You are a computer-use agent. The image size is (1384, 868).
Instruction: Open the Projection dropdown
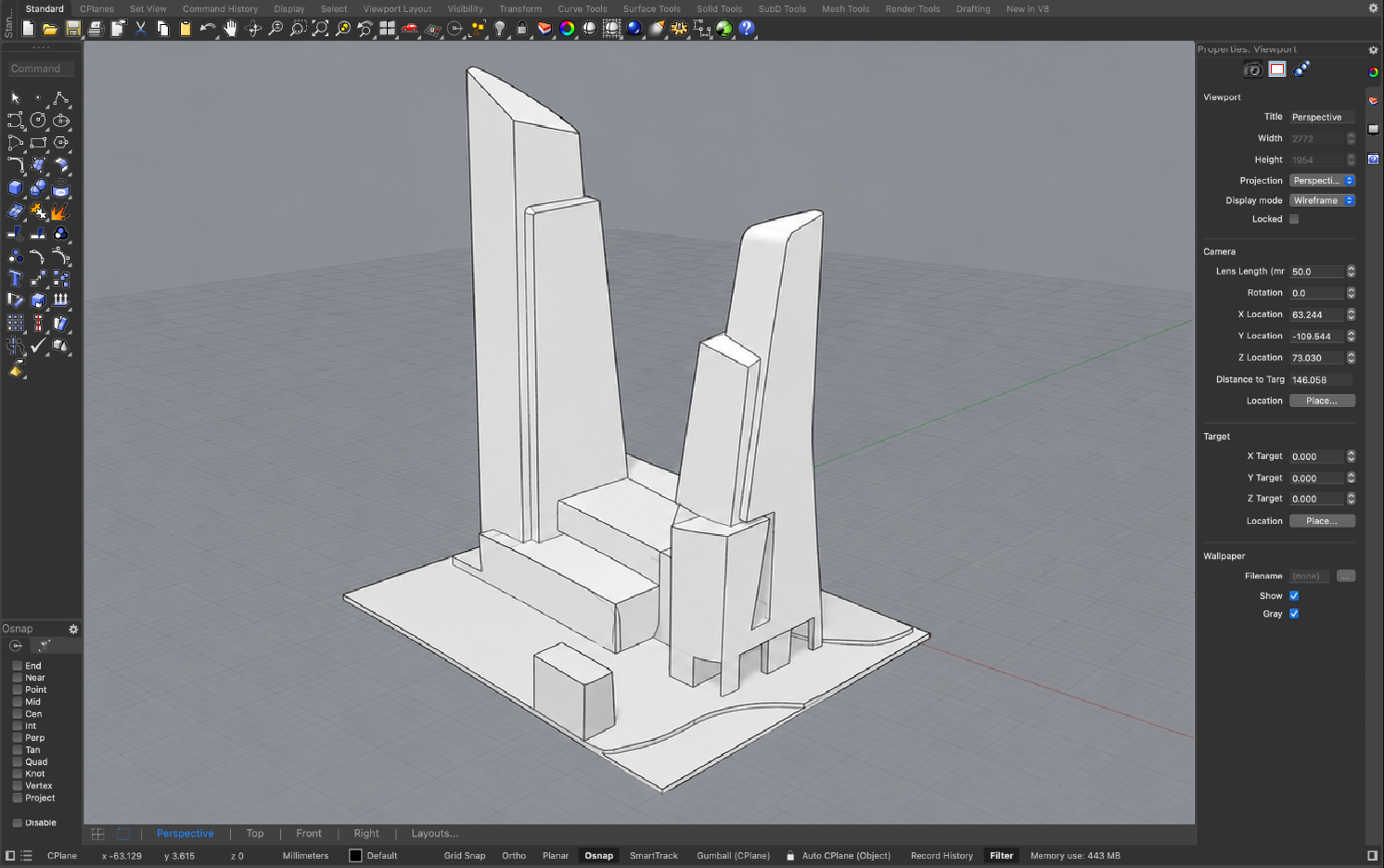(x=1323, y=181)
